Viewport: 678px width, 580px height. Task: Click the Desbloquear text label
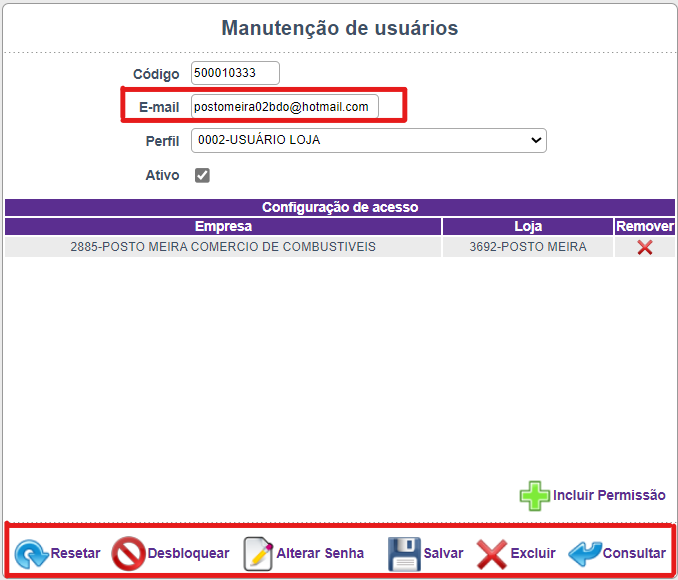click(189, 553)
